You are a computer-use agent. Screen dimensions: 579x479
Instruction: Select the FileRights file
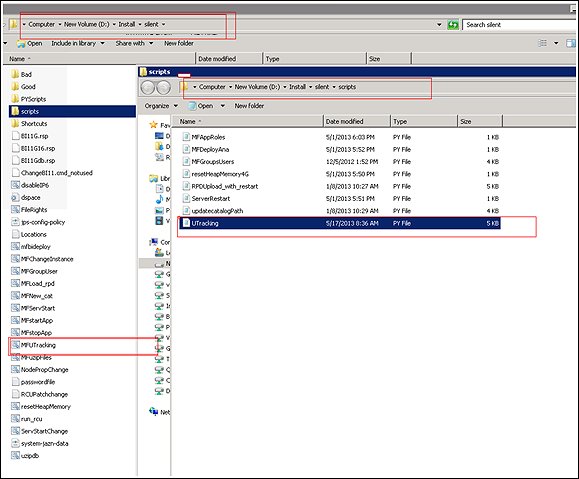tap(30, 210)
